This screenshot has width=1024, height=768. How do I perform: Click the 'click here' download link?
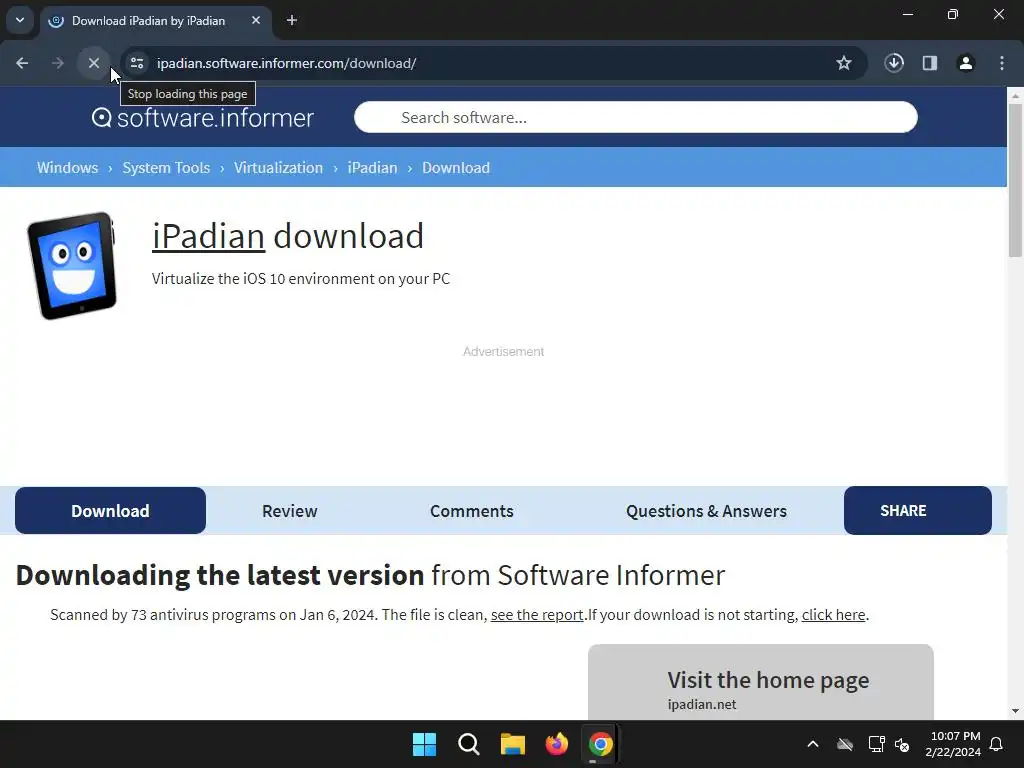[833, 615]
